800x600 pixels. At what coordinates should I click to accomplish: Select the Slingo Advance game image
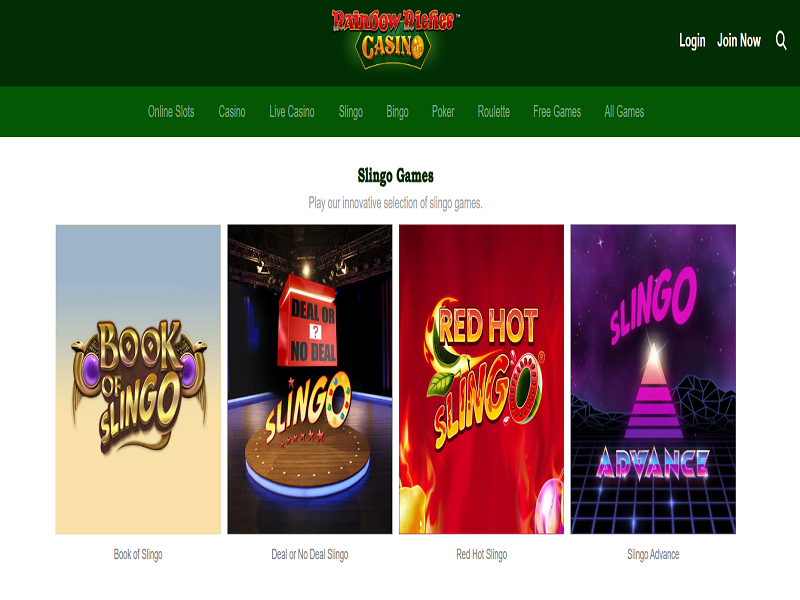(x=653, y=379)
